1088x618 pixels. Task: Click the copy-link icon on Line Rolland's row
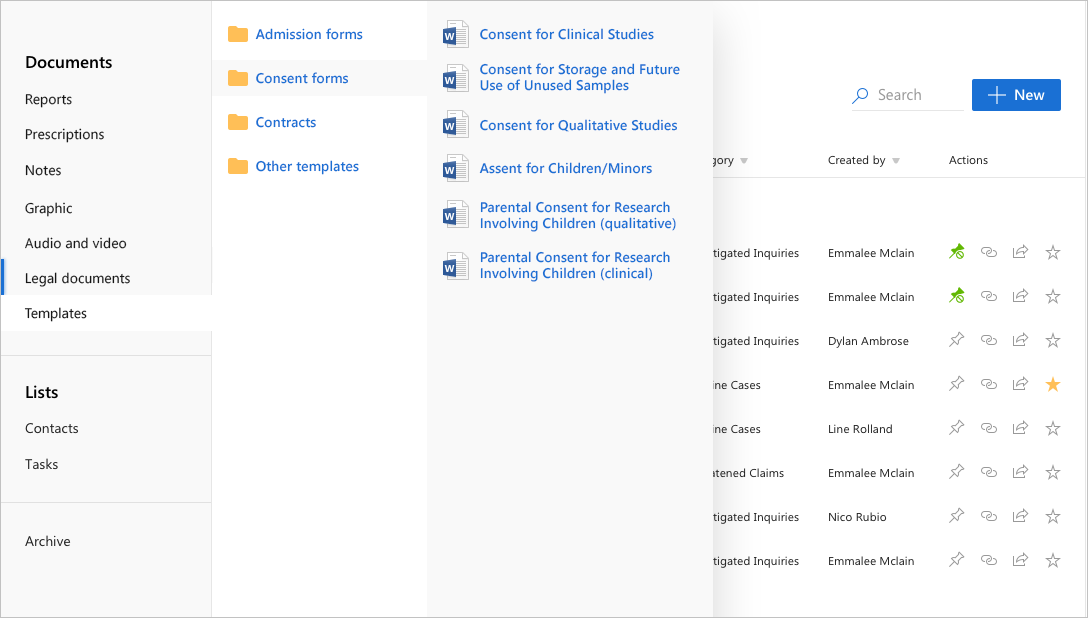pos(989,427)
